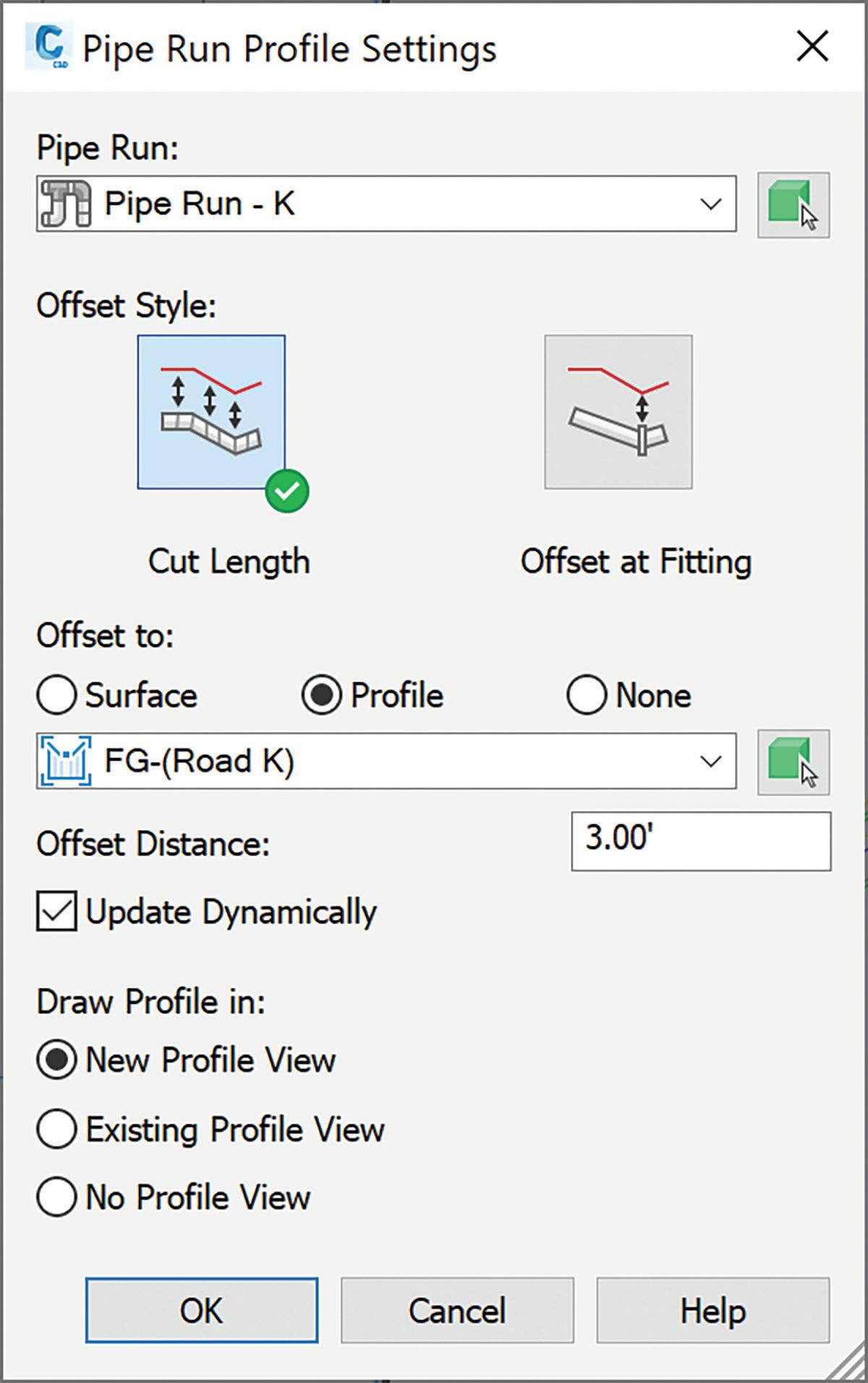Viewport: 868px width, 1383px height.
Task: Pick pipe run from drawing button
Action: (793, 205)
